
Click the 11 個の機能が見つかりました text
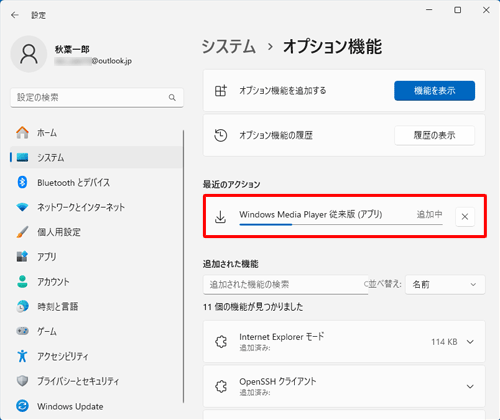pos(253,307)
